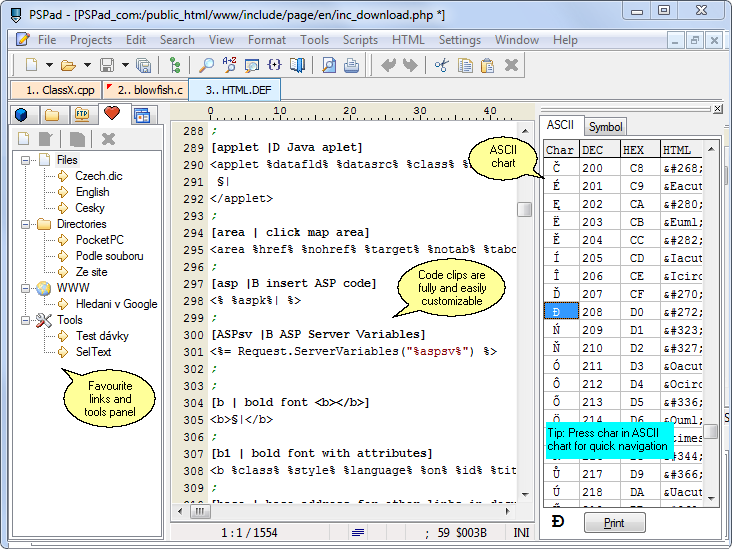
Task: Click the Find magnifier icon
Action: click(206, 65)
